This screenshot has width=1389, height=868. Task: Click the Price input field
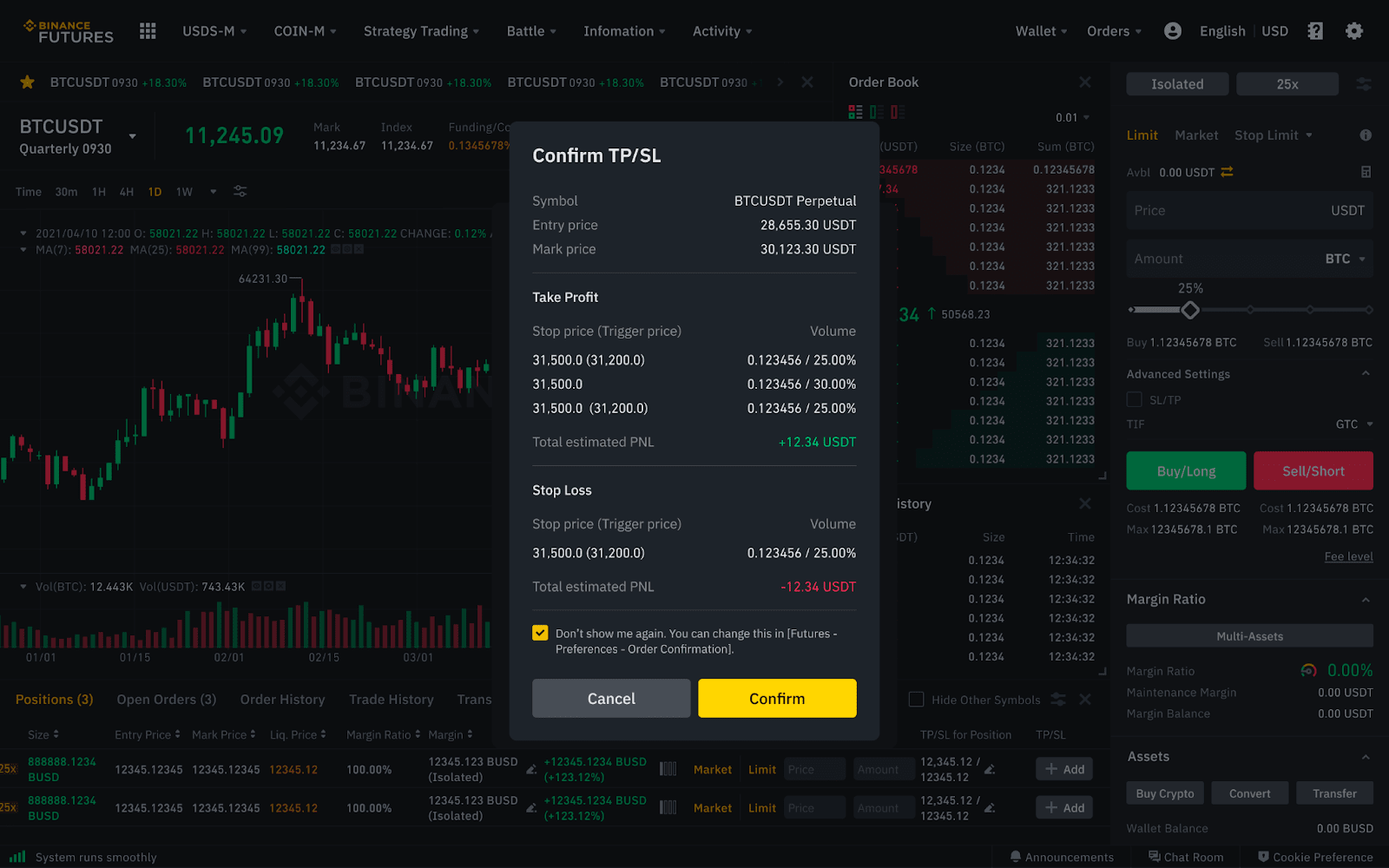(1250, 211)
